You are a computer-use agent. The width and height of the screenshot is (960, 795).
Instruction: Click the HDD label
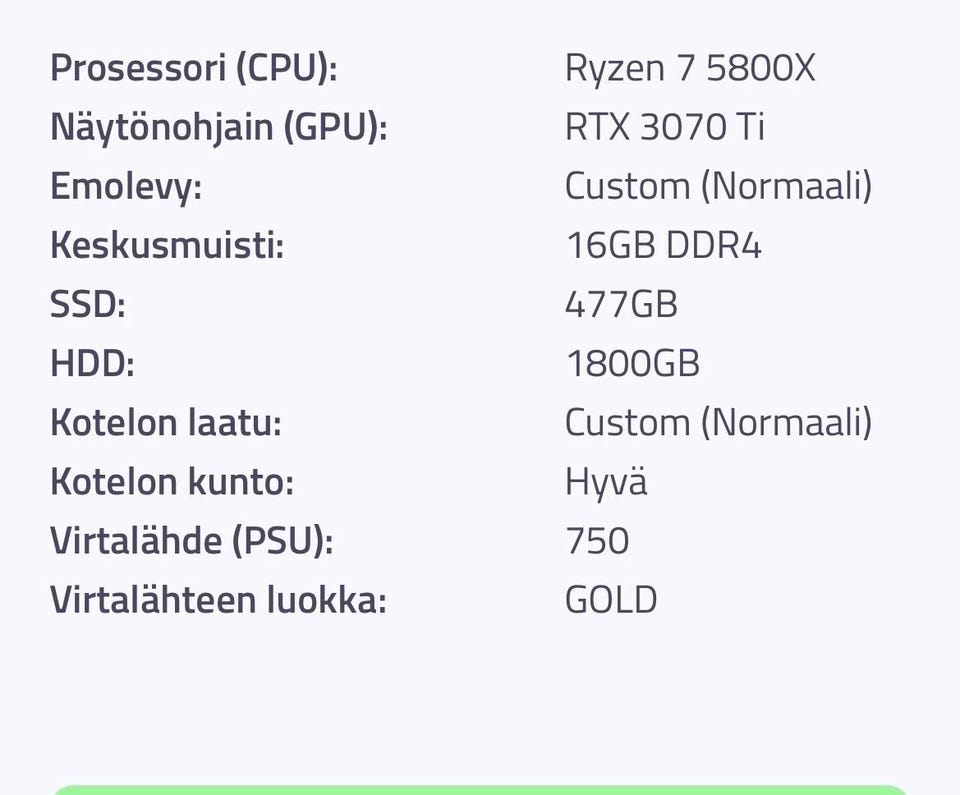pyautogui.click(x=92, y=364)
